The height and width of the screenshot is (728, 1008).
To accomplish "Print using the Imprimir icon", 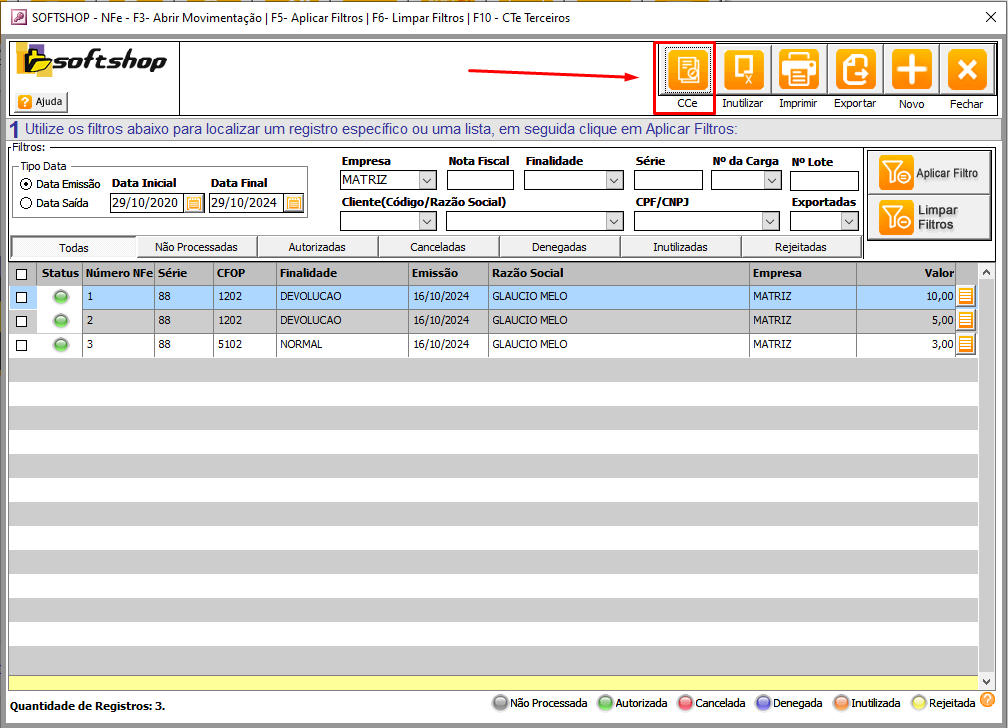I will pos(798,70).
